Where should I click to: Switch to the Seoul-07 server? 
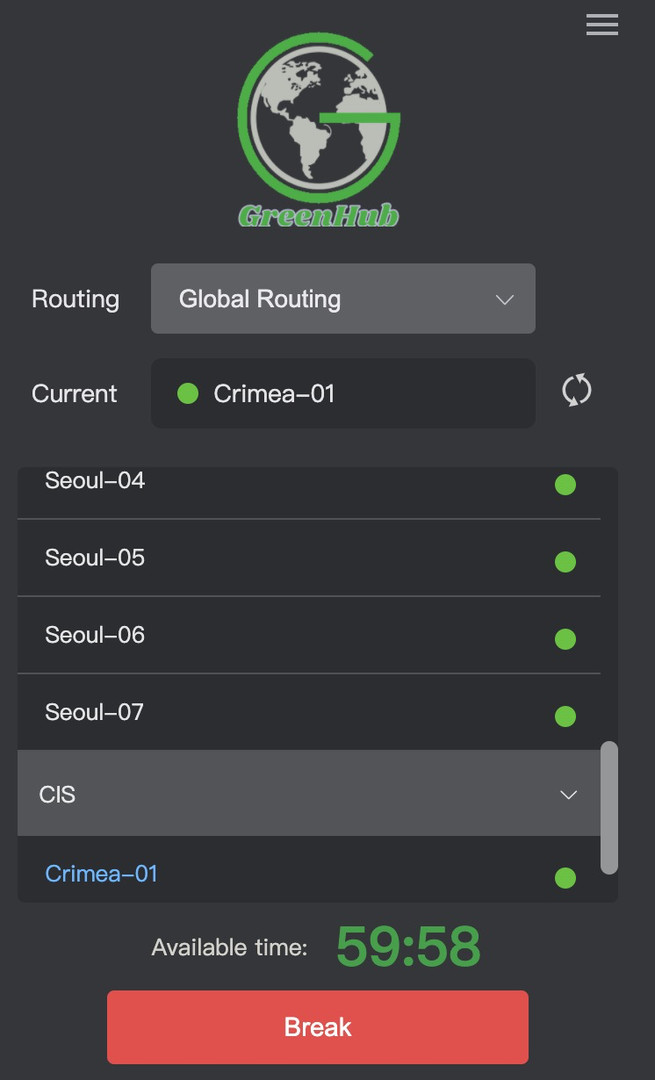[95, 712]
